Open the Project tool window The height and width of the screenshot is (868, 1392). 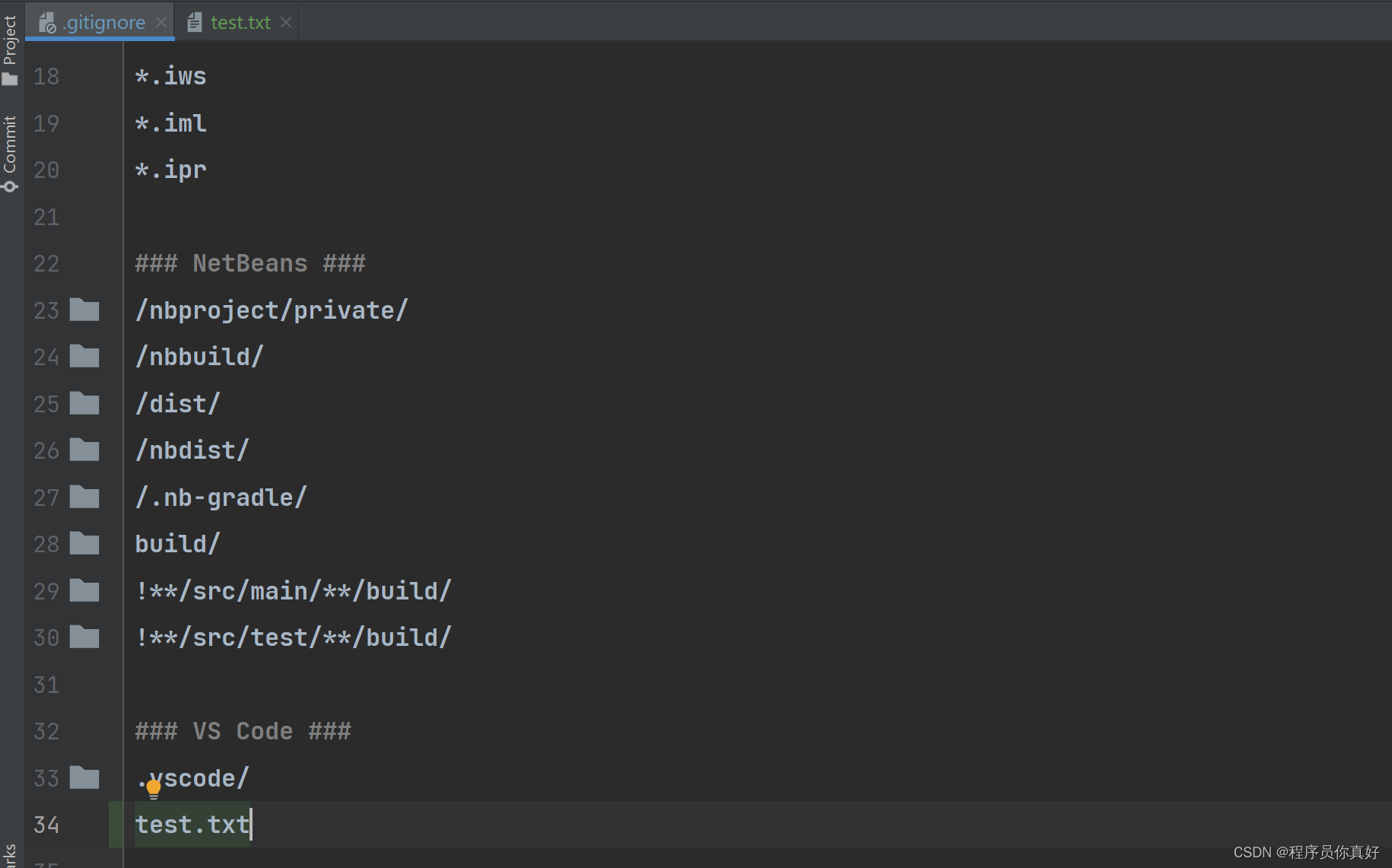[x=10, y=49]
